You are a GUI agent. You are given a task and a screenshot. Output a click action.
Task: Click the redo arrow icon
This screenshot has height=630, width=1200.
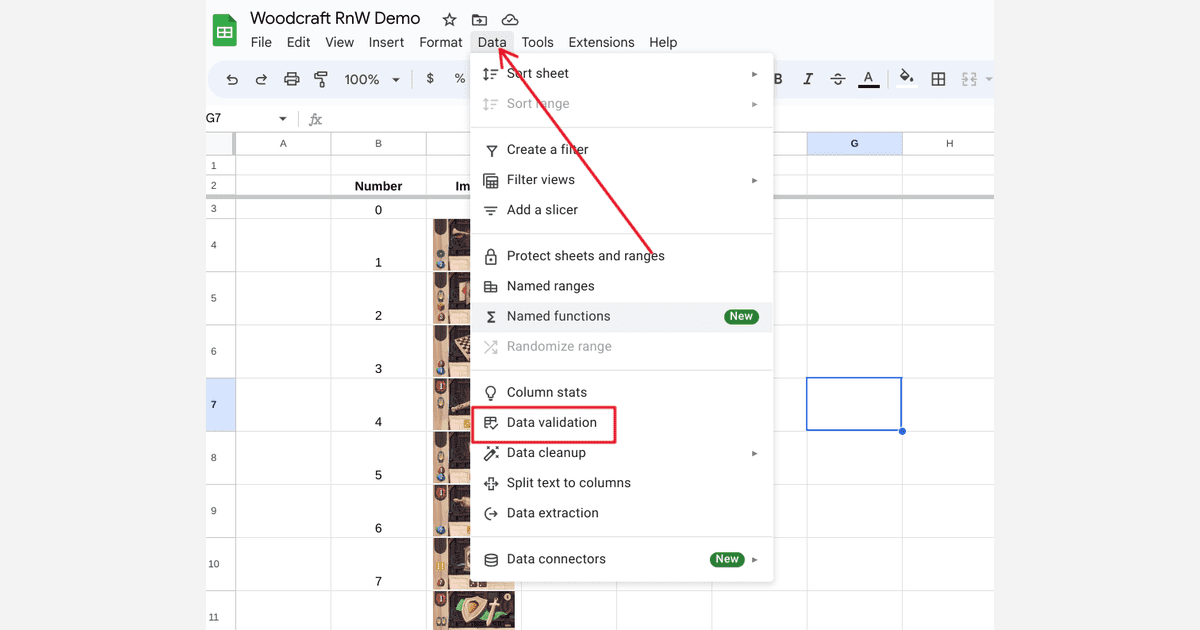tap(261, 80)
